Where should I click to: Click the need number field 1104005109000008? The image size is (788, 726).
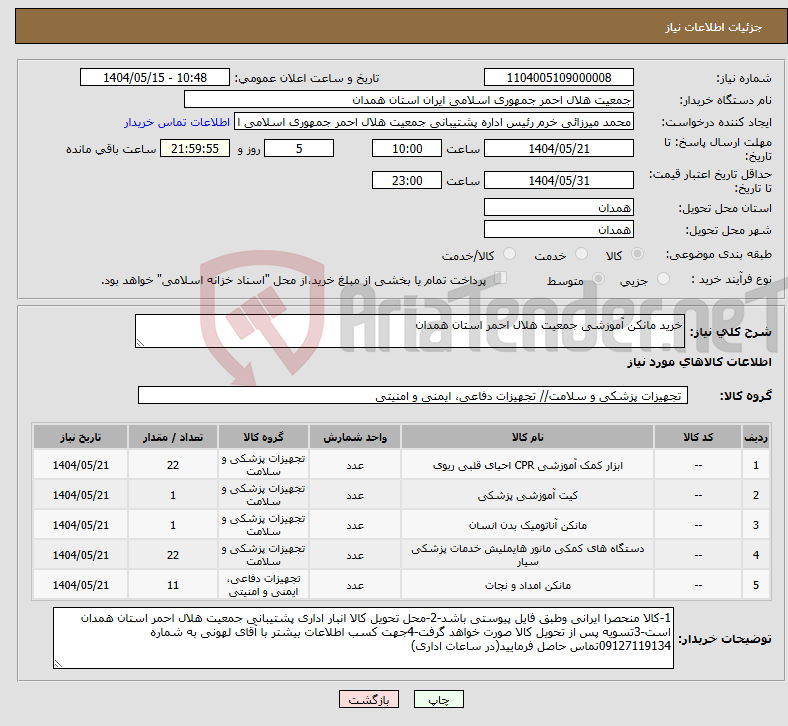pos(558,78)
